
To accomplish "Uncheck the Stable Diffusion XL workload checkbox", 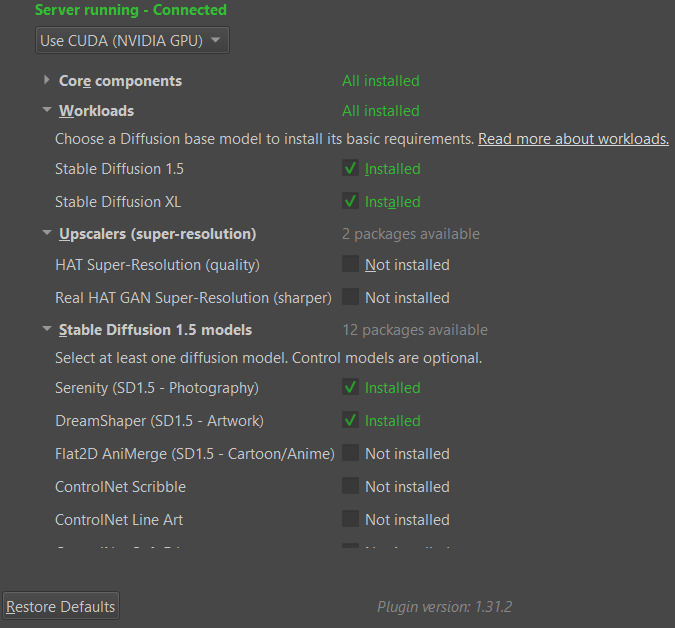I will (x=350, y=201).
